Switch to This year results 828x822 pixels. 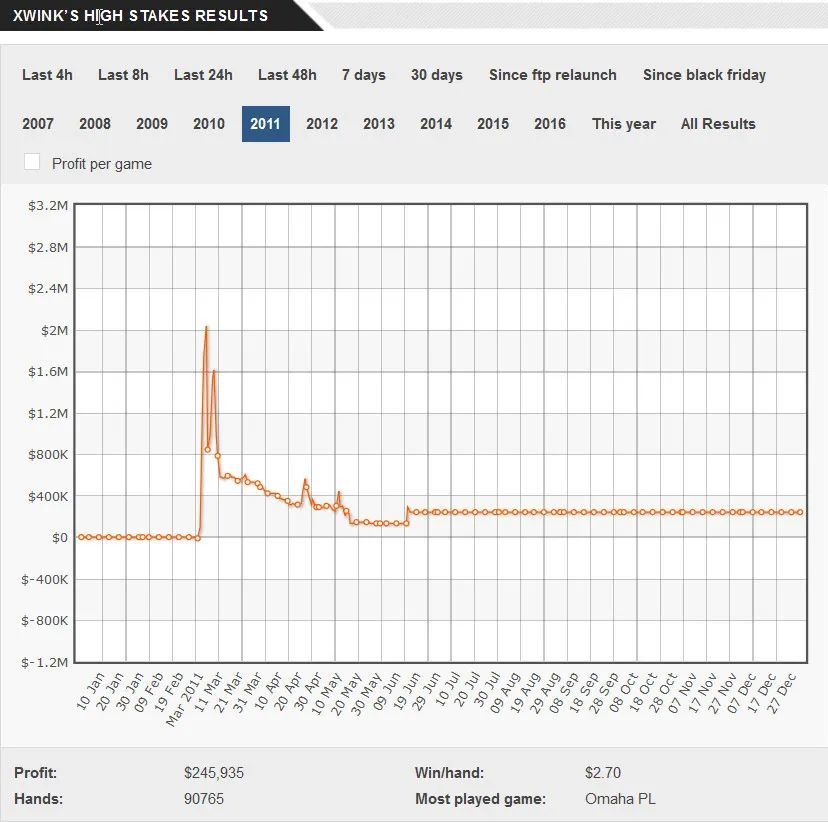point(624,124)
